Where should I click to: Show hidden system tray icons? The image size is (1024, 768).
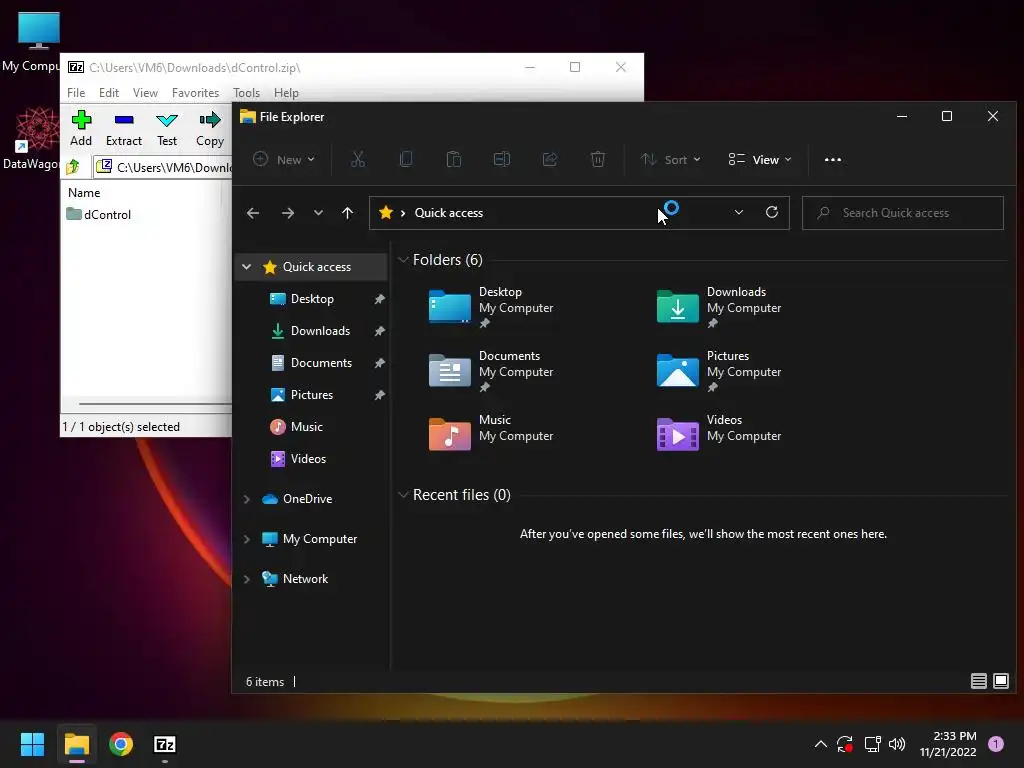click(x=821, y=744)
